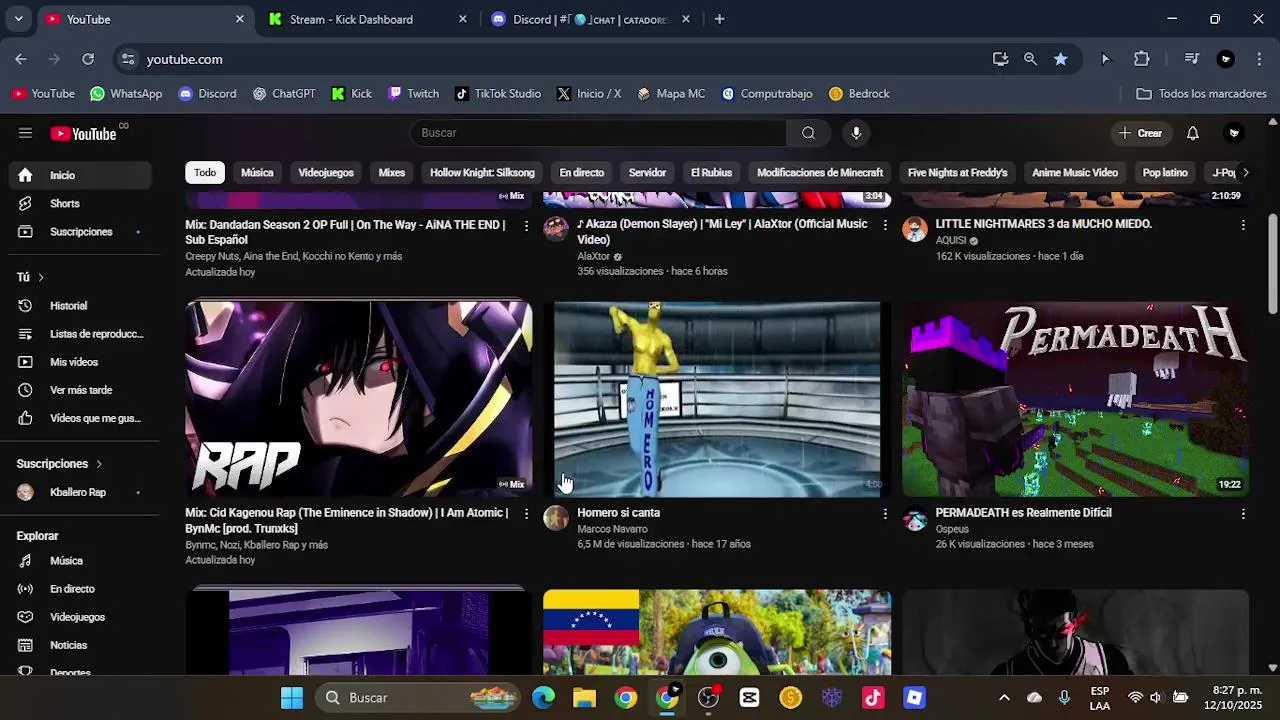Screen dimensions: 1280x720
Task: Open the Ospeus channel avatar
Action: click(915, 518)
